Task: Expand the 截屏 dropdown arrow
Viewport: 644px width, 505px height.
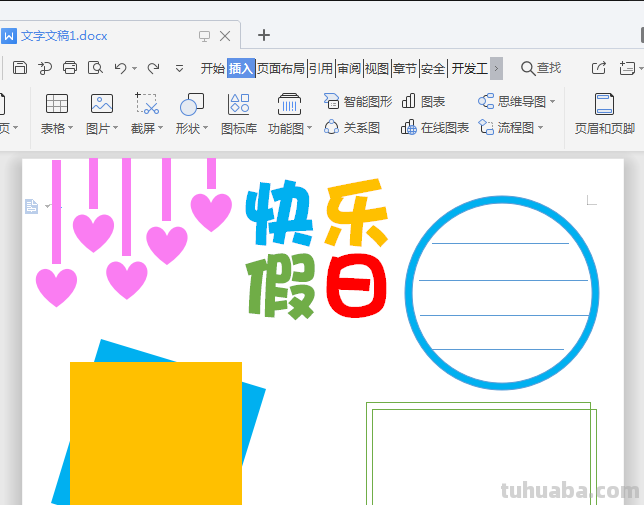Action: click(x=160, y=128)
